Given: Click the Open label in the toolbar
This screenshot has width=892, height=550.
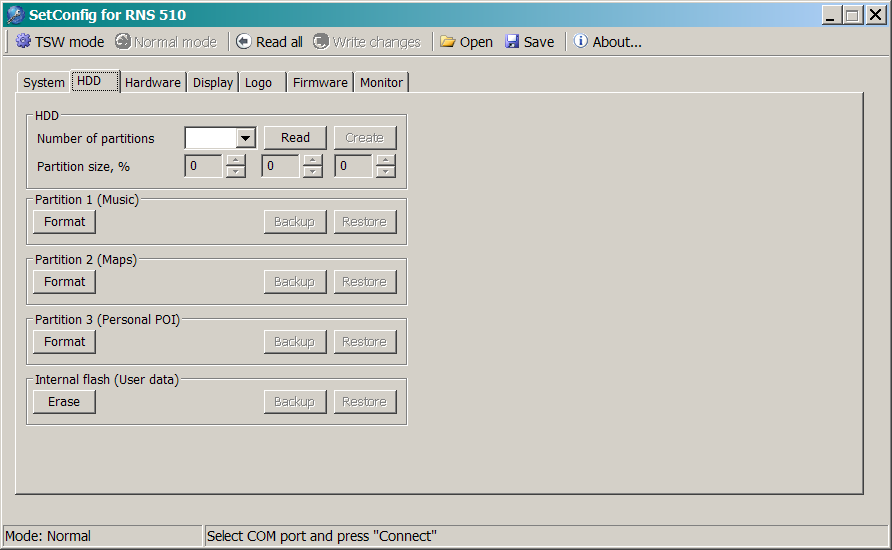Looking at the screenshot, I should click(x=476, y=43).
